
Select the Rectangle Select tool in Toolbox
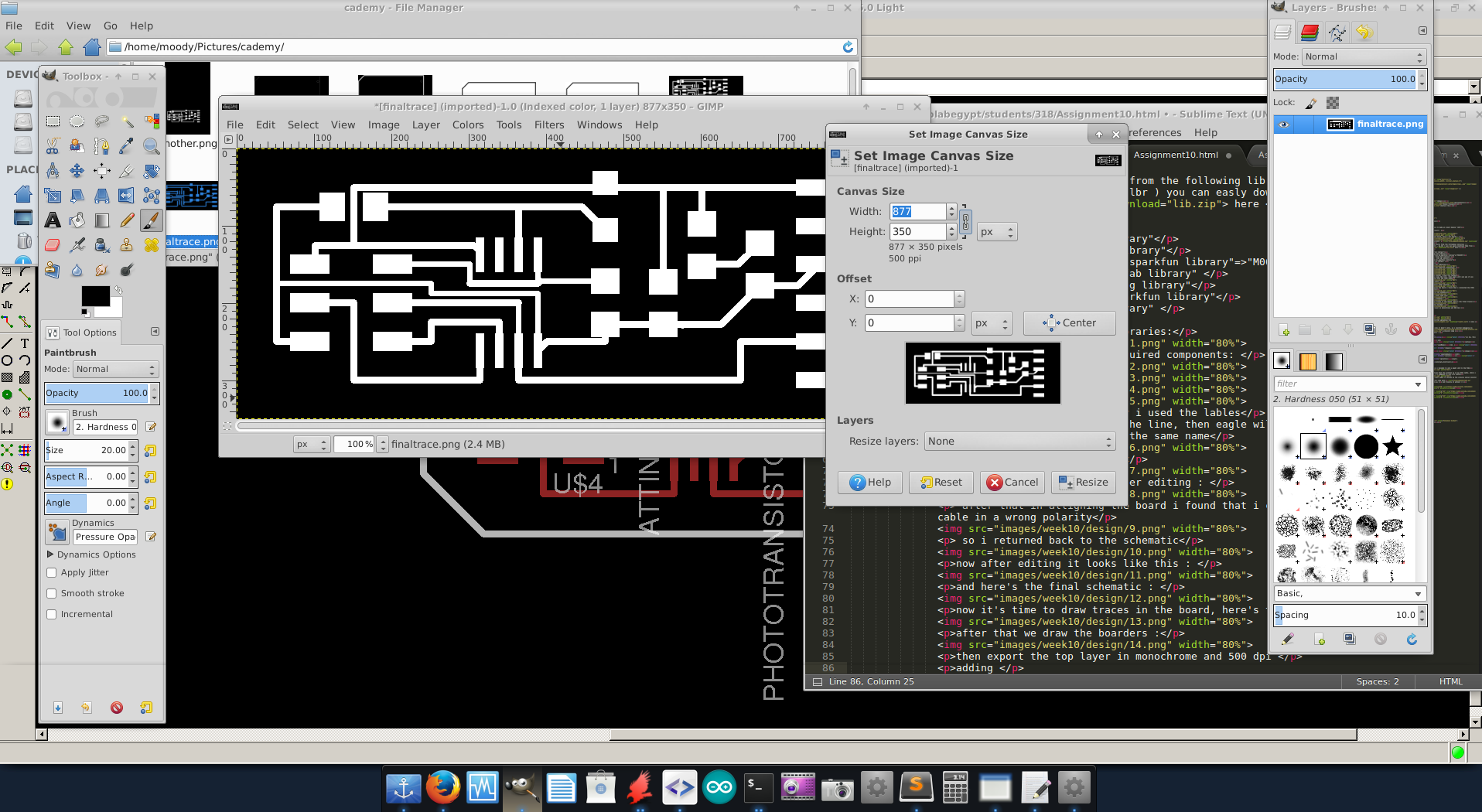point(53,121)
